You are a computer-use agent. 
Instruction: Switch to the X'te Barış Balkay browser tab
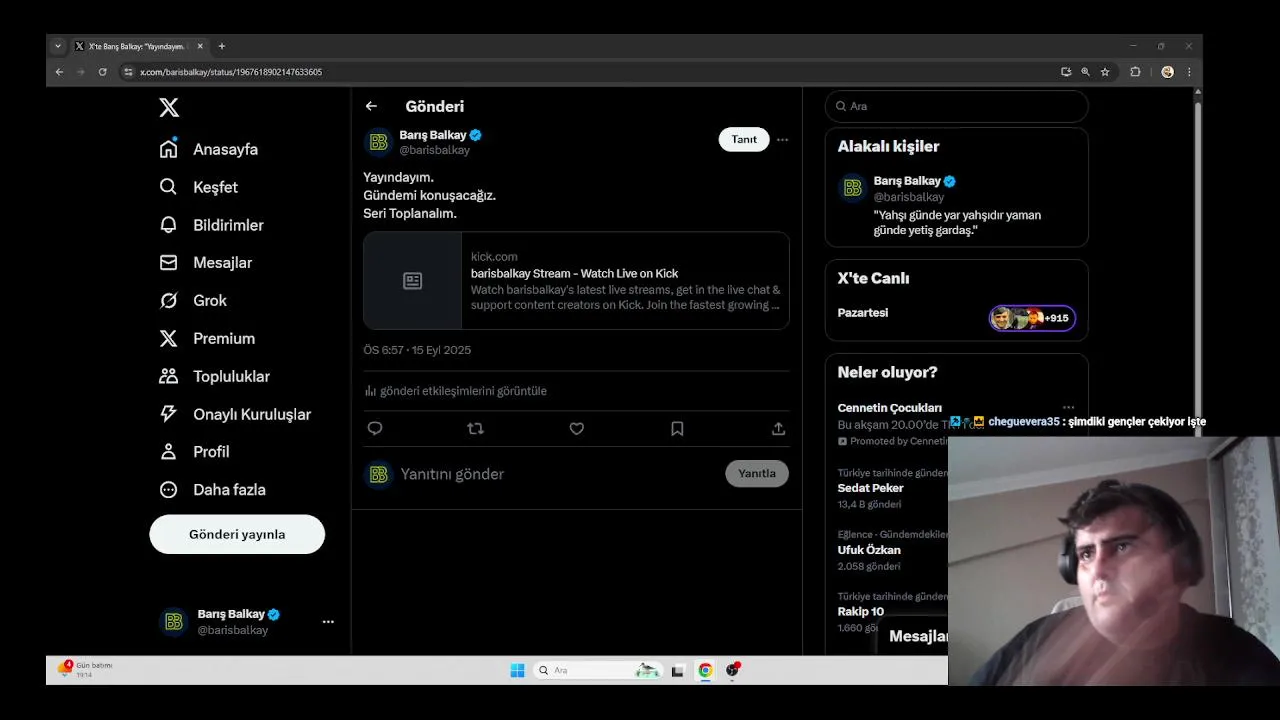pos(139,46)
